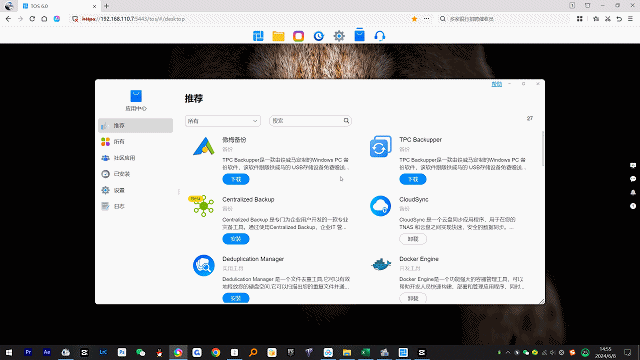Click the Centralized Backup app icon
Image resolution: width=640 pixels, height=360 pixels.
click(x=203, y=205)
